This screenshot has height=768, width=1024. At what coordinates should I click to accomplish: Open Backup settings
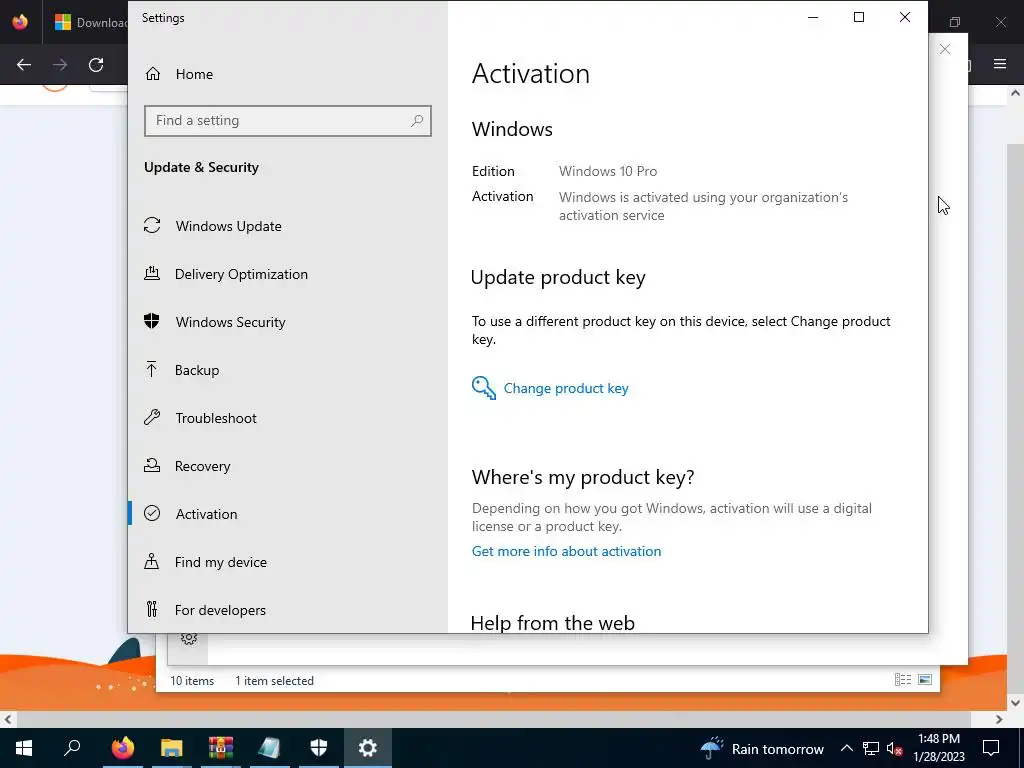tap(197, 370)
